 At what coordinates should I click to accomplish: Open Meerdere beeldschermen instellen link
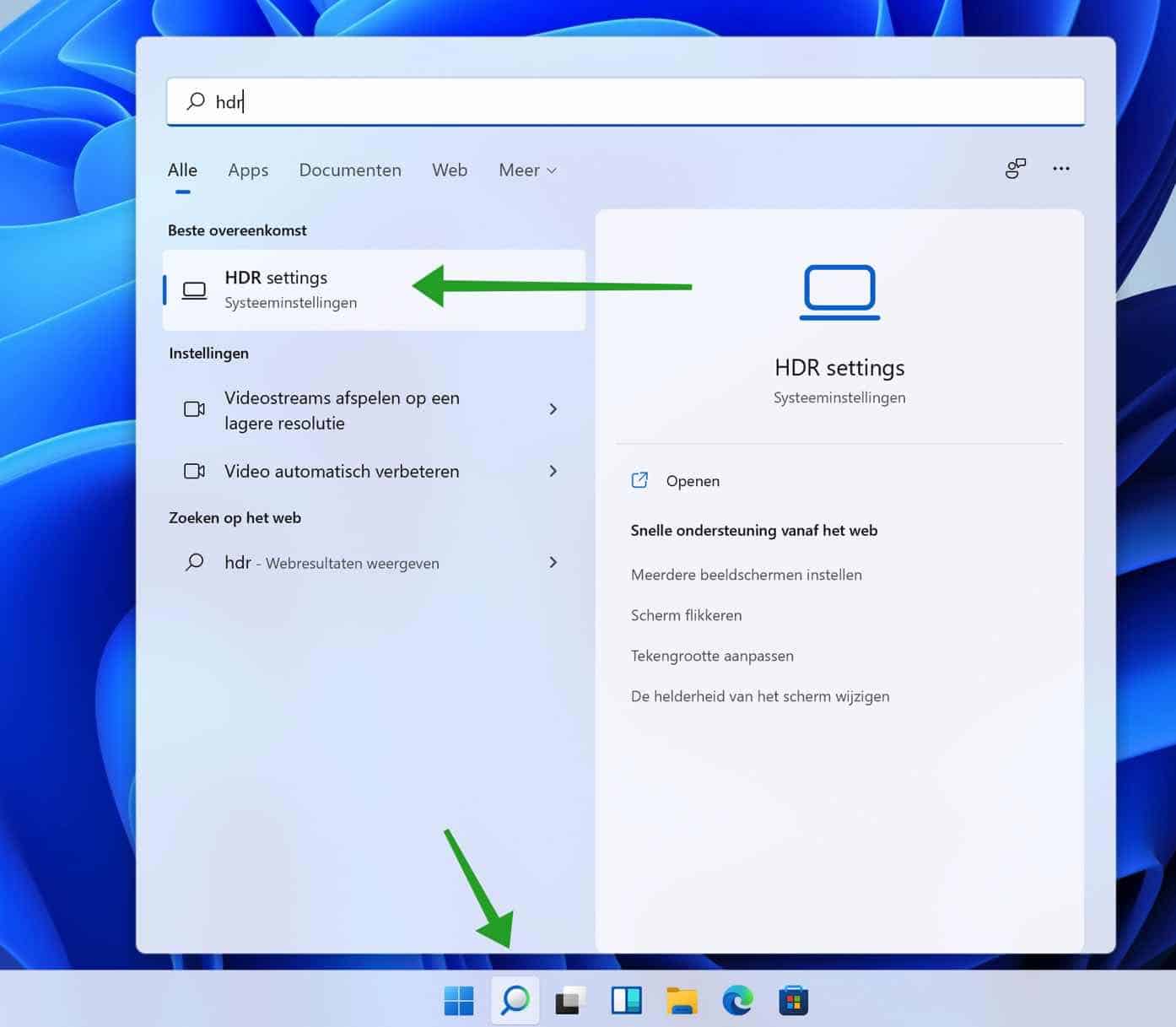(x=746, y=575)
